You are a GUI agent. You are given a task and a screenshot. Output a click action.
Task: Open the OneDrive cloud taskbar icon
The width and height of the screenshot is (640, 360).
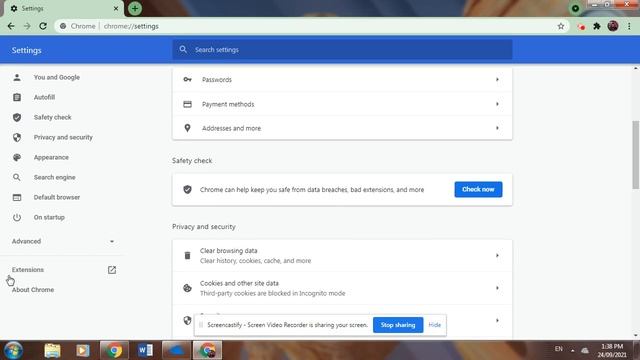click(176, 350)
